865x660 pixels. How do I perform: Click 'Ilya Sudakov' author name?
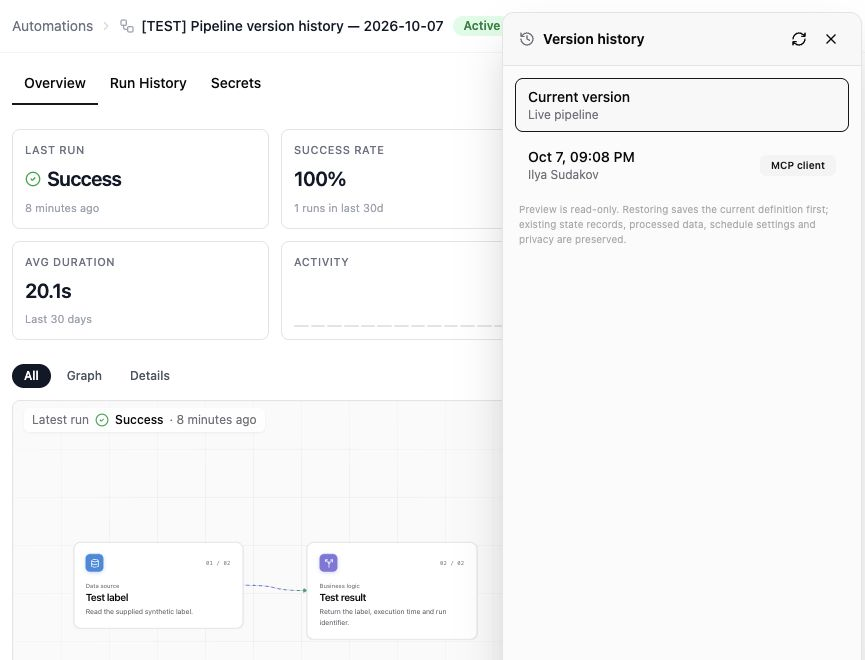(x=563, y=175)
